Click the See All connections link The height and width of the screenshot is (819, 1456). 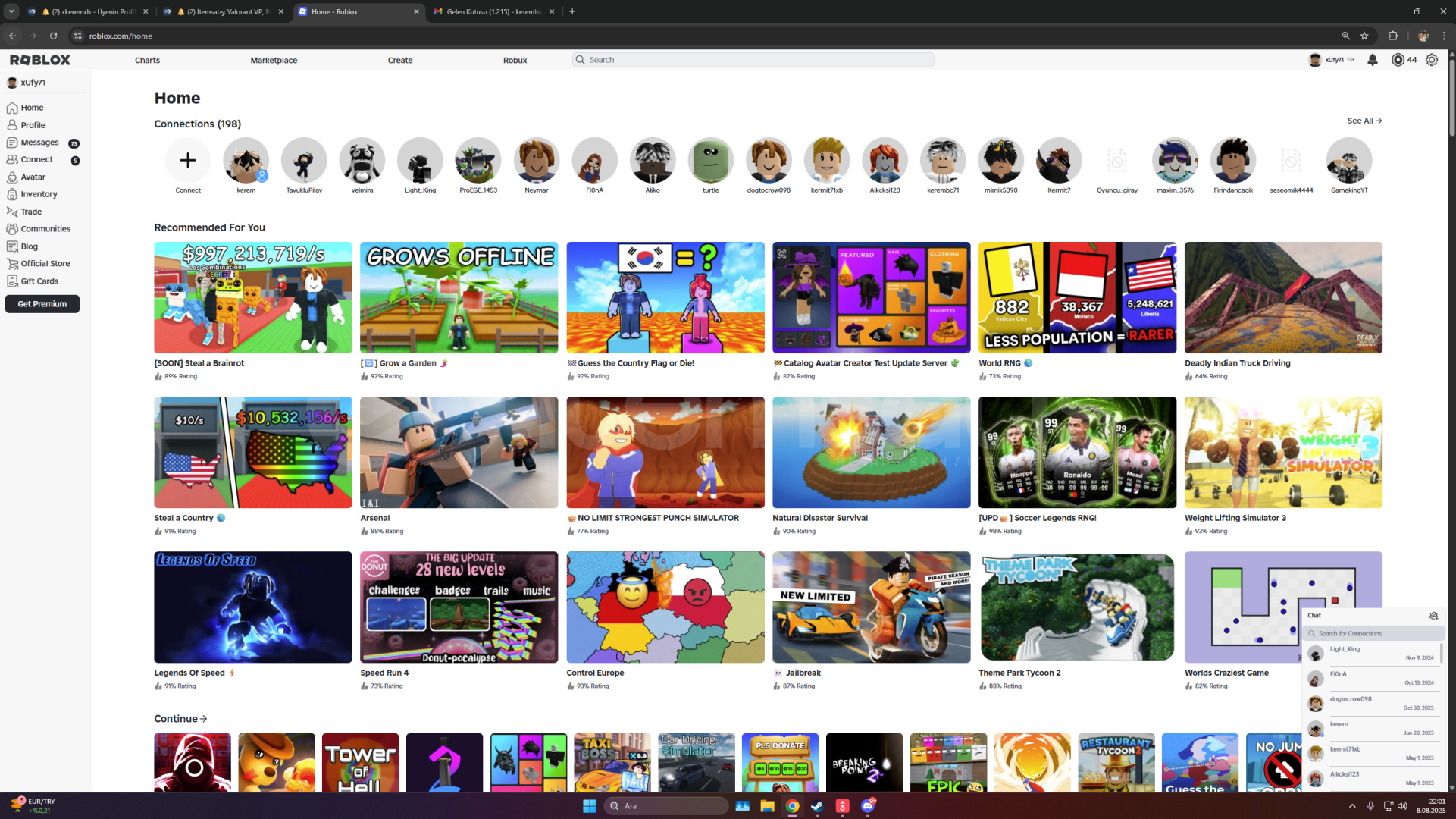[1364, 121]
